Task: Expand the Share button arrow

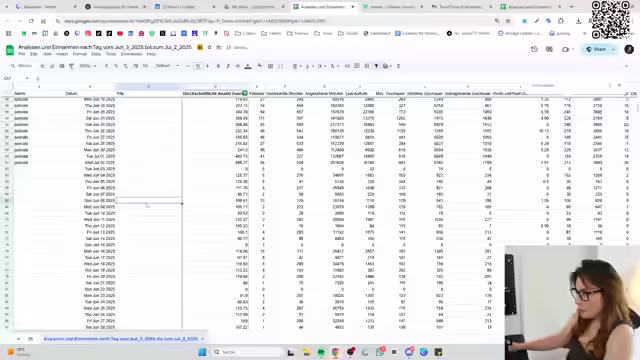Action: [613, 49]
